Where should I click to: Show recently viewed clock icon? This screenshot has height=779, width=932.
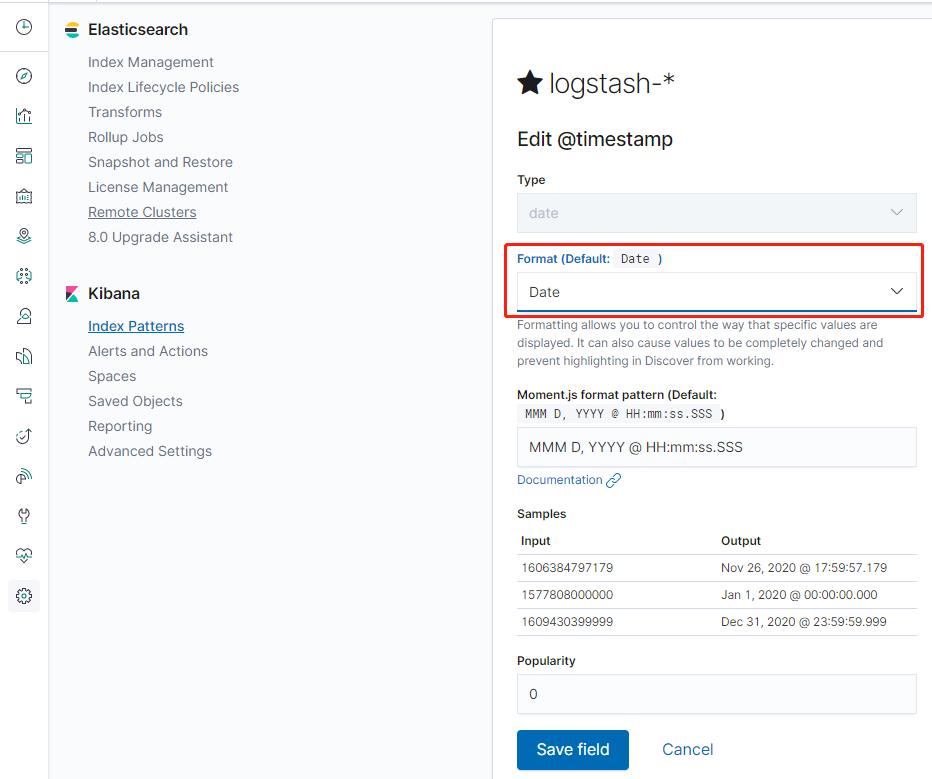[x=24, y=27]
